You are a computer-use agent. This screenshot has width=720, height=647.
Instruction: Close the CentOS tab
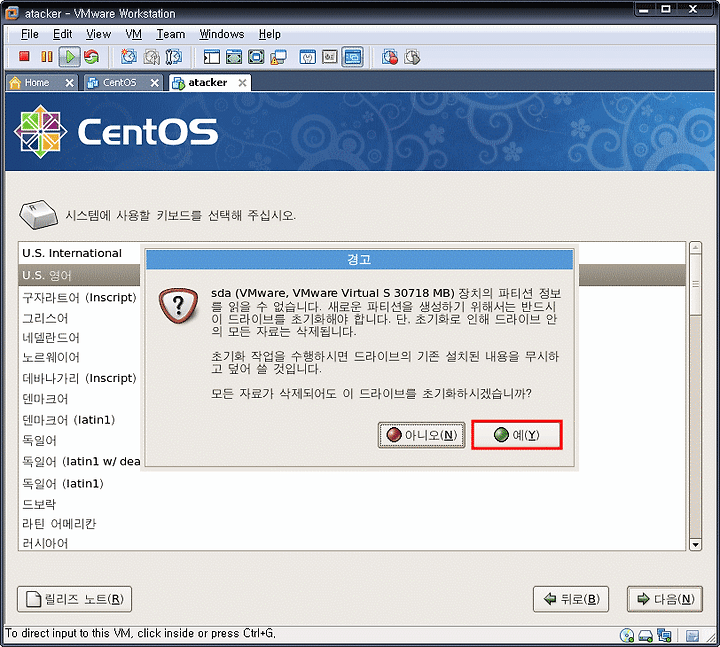click(155, 83)
